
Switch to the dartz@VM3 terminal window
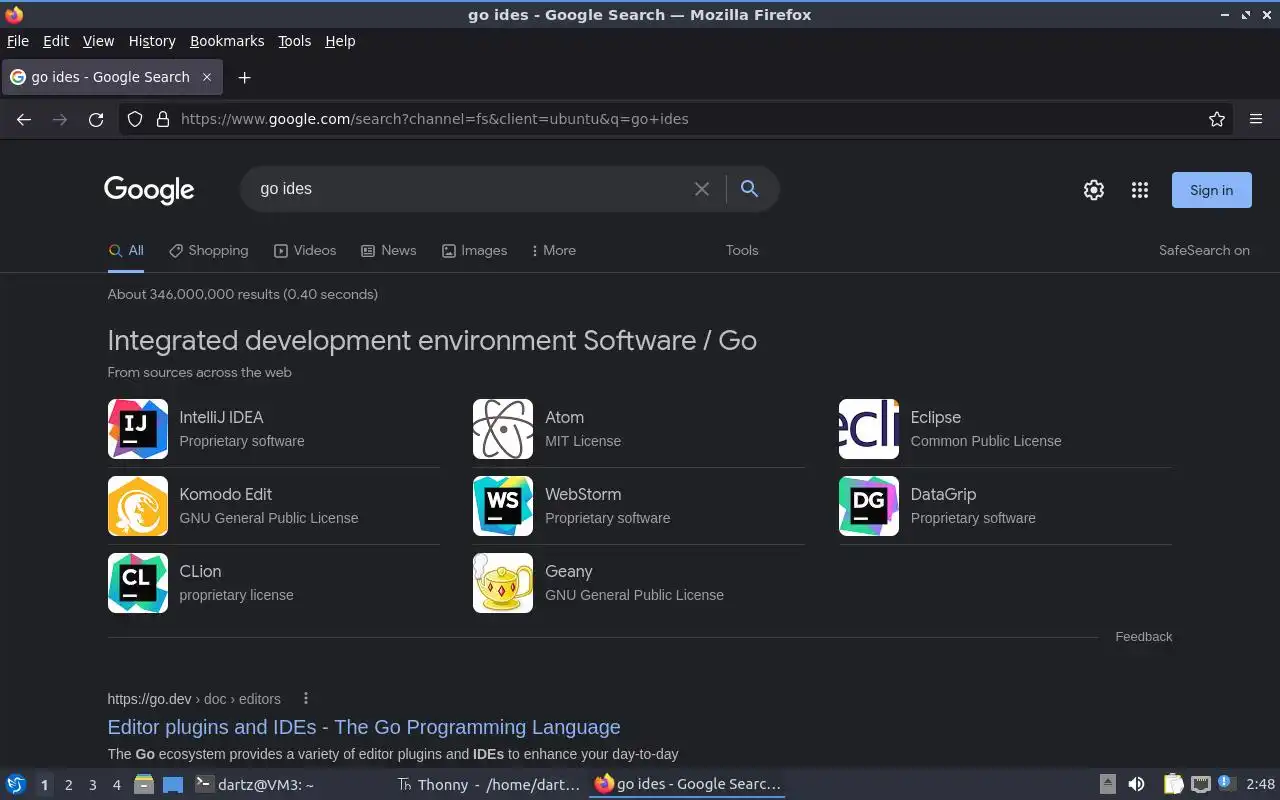click(x=255, y=785)
